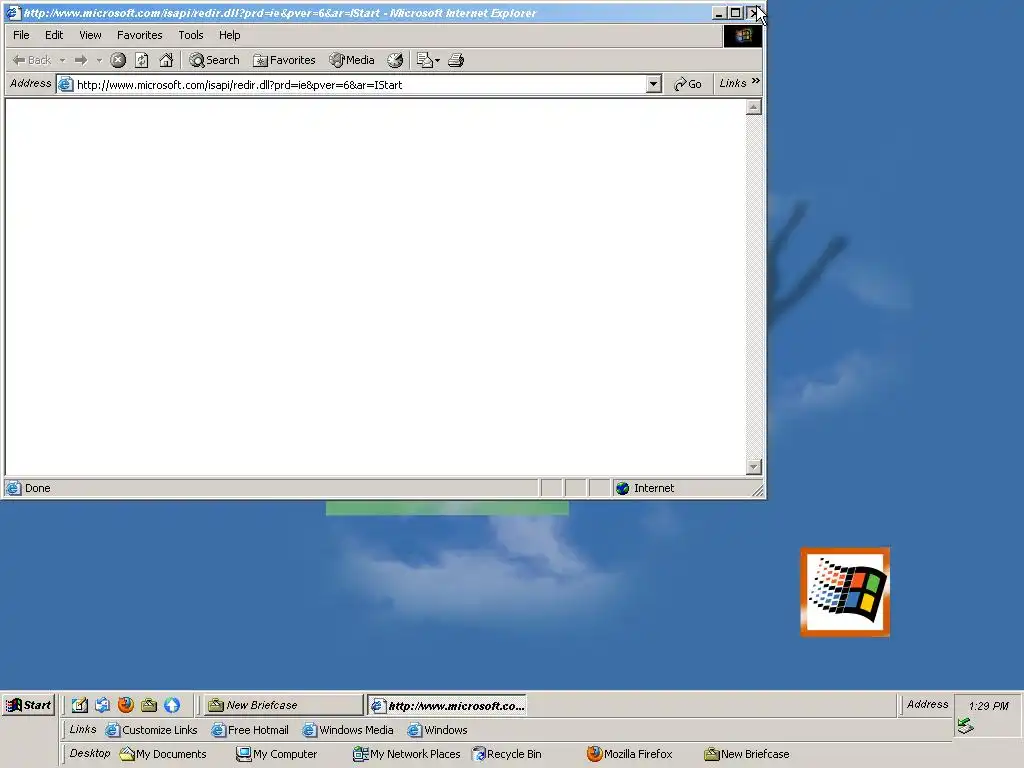This screenshot has height=768, width=1024.
Task: Open browsing History via the clock icon
Action: click(395, 60)
